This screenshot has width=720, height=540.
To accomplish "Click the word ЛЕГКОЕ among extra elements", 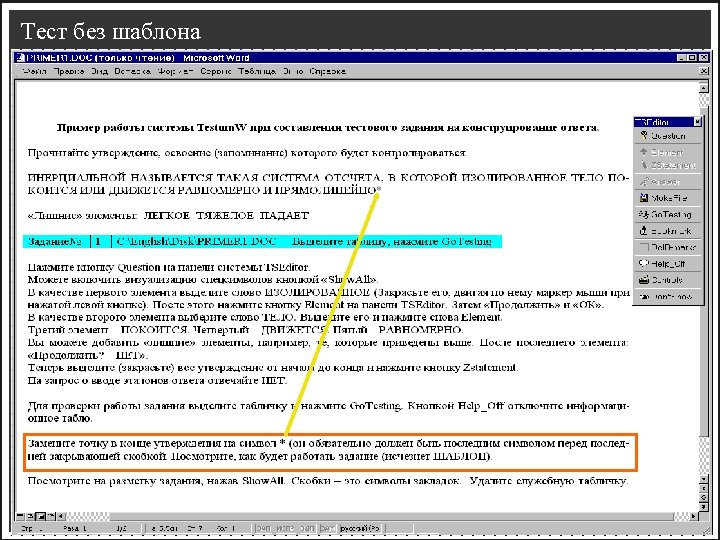I will coord(166,216).
